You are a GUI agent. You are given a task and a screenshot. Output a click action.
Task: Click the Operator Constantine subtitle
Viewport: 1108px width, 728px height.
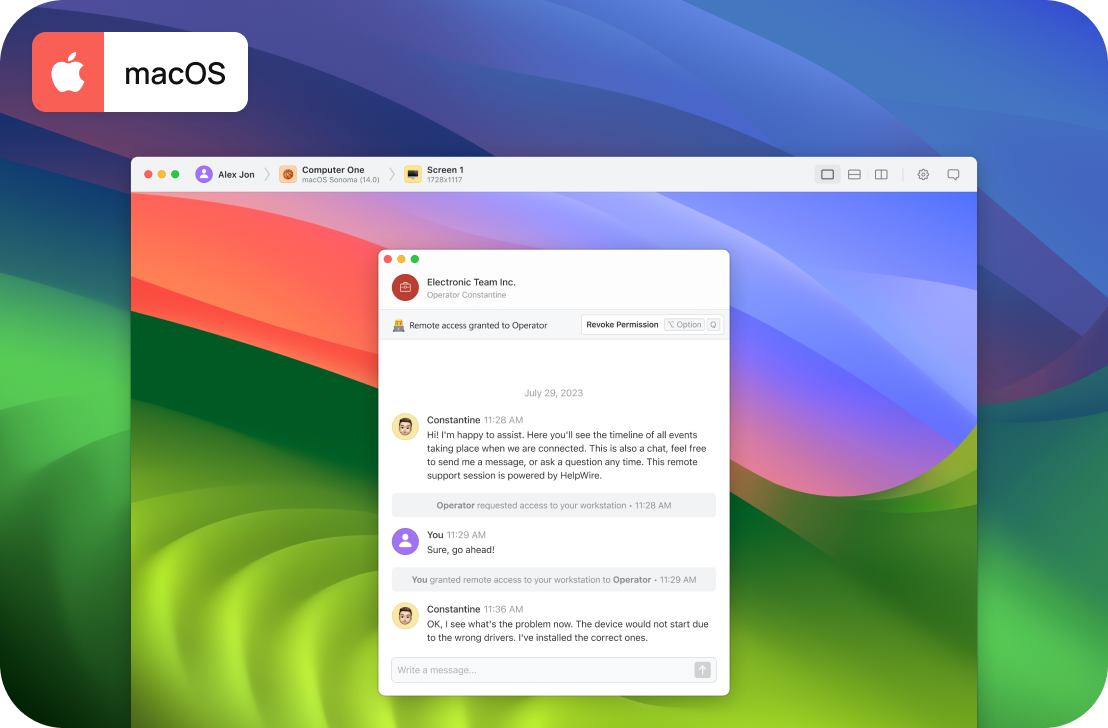pyautogui.click(x=466, y=295)
